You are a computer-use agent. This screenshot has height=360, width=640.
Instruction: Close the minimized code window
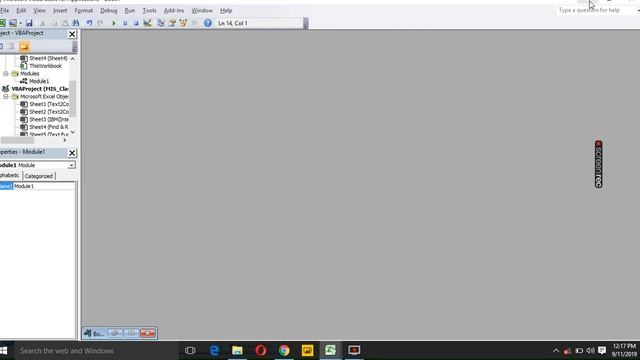147,333
